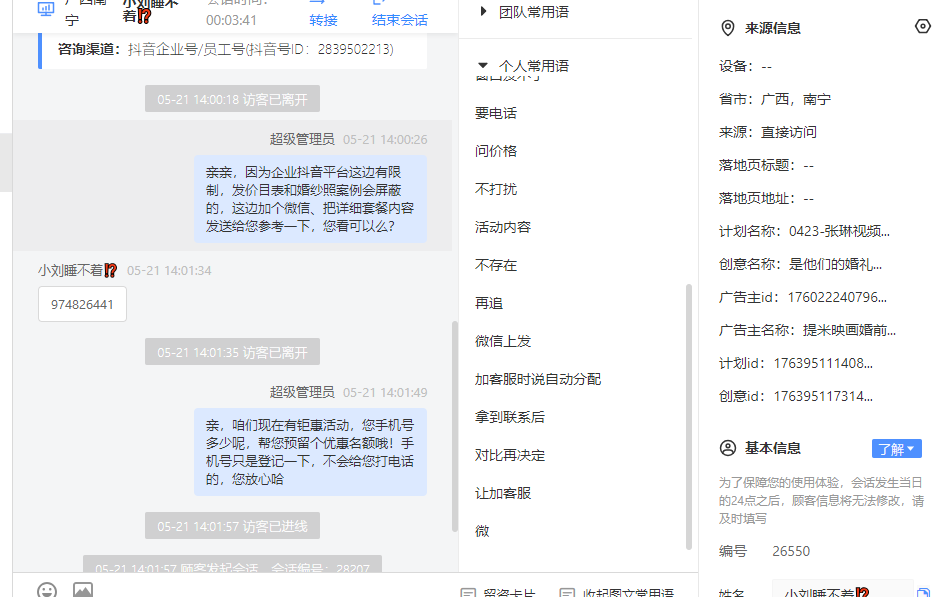Select the 微信上发 quick phrase
The width and height of the screenshot is (940, 597).
pyautogui.click(x=503, y=341)
